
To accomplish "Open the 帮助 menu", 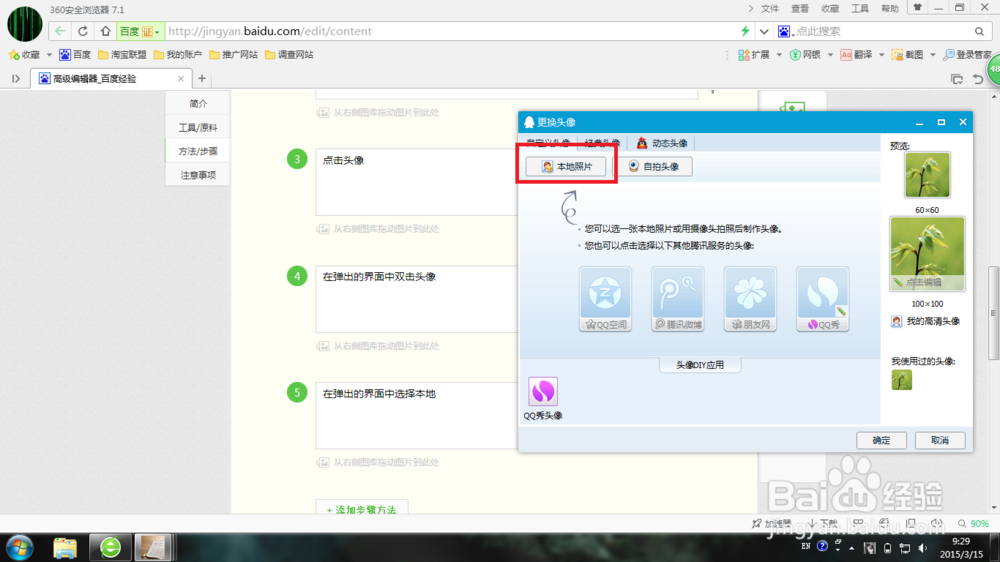I will pos(890,8).
